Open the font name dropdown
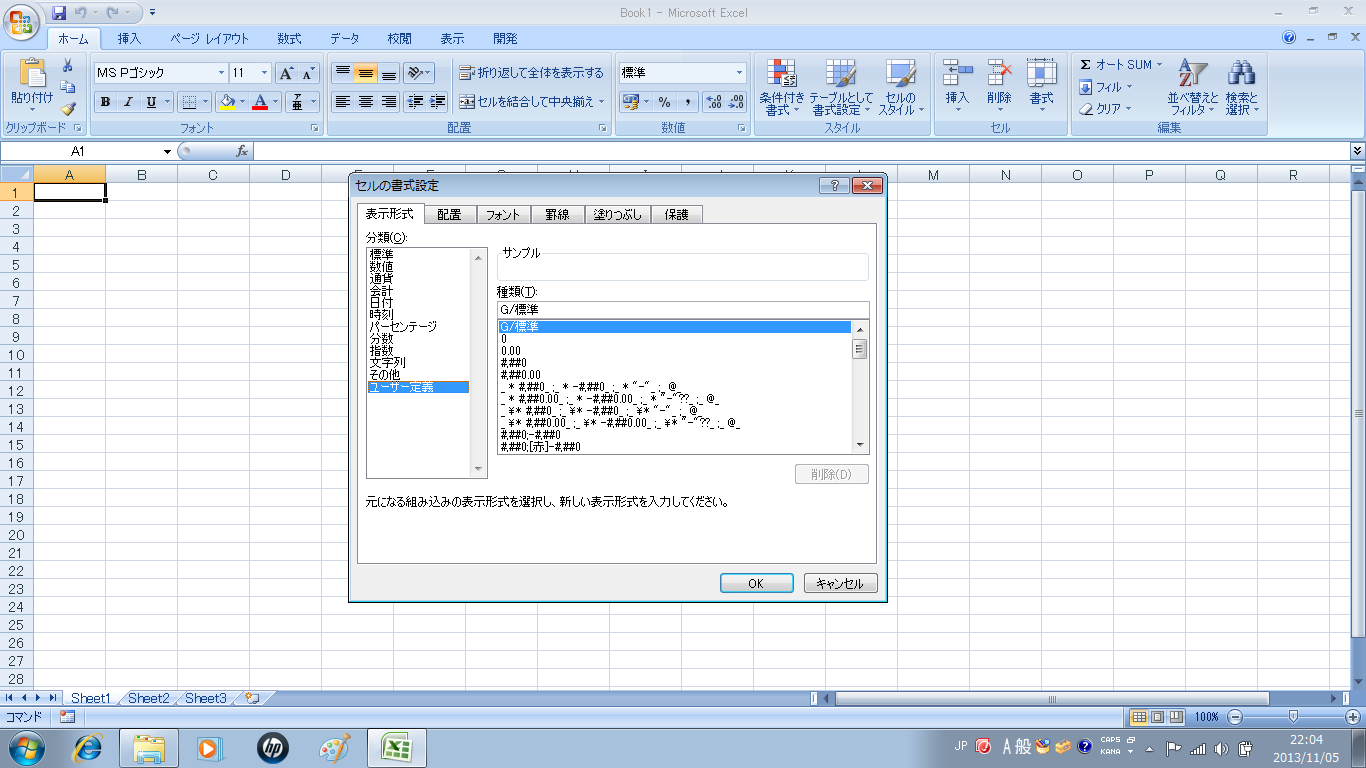 (x=221, y=73)
